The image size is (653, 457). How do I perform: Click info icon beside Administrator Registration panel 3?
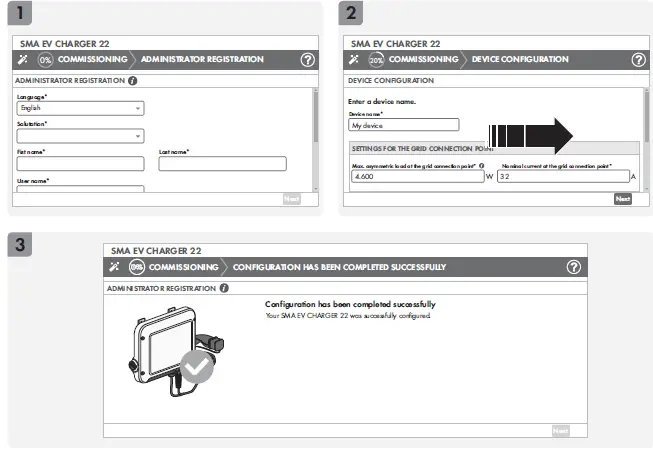click(224, 288)
